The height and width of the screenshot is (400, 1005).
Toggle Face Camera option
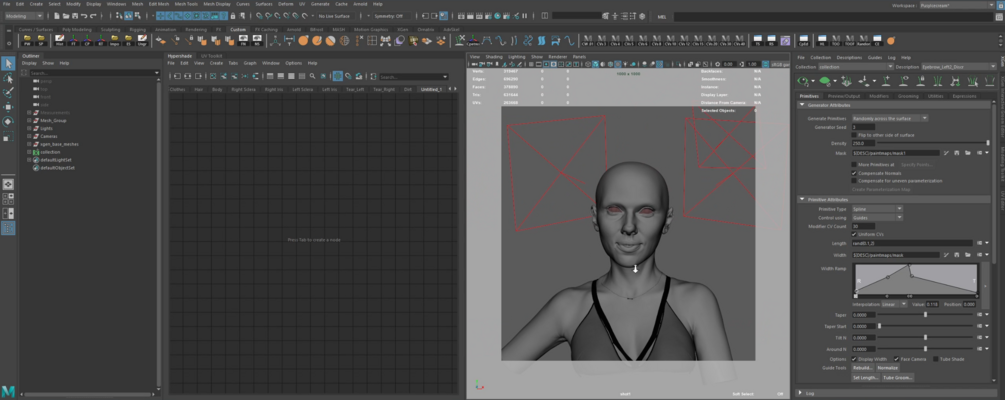point(896,359)
